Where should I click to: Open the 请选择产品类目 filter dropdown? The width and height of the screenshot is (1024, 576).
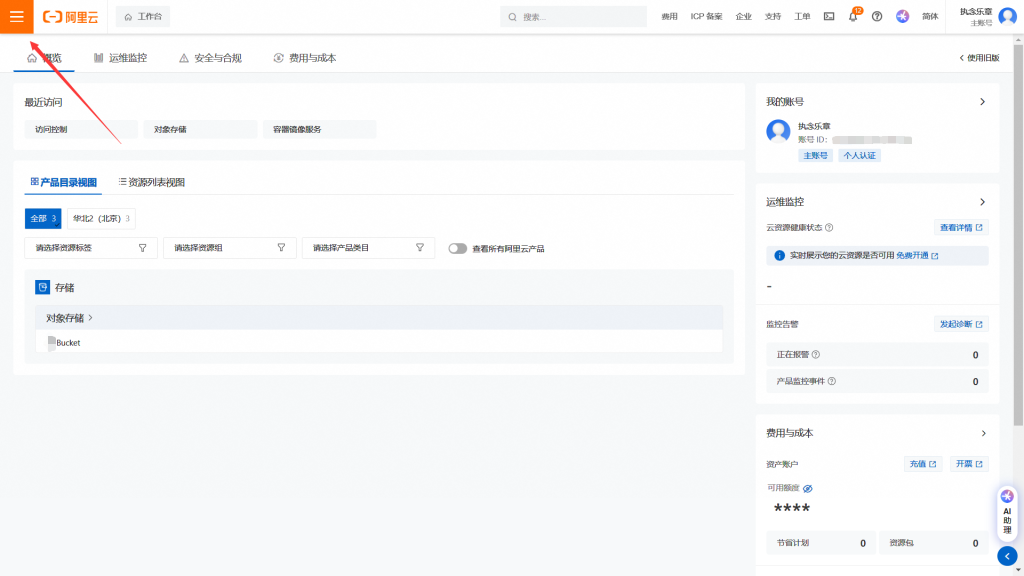(x=368, y=248)
